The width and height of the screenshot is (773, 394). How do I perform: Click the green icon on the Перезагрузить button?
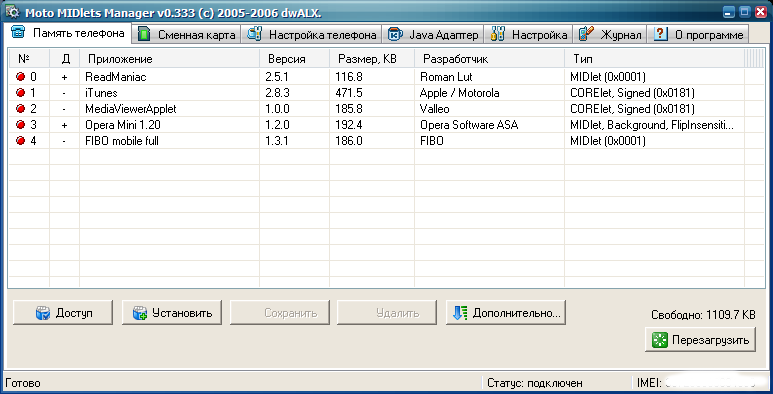(659, 340)
